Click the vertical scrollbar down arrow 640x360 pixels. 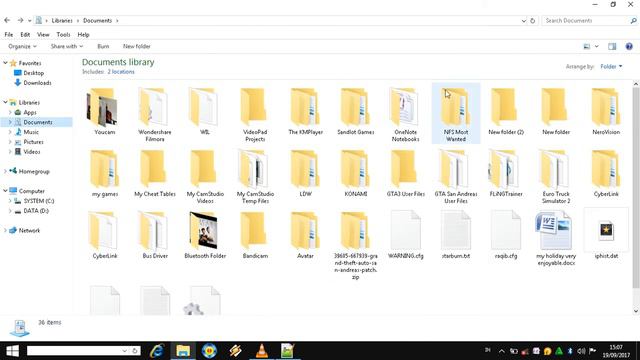[x=636, y=311]
